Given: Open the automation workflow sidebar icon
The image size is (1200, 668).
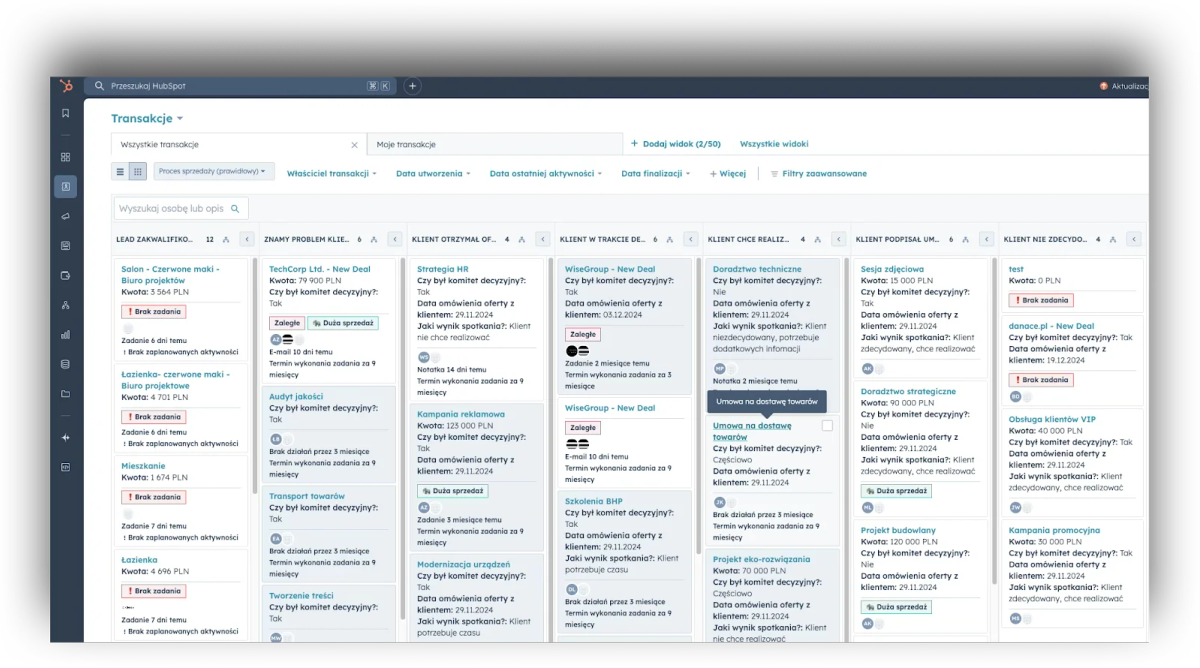Looking at the screenshot, I should 66,305.
